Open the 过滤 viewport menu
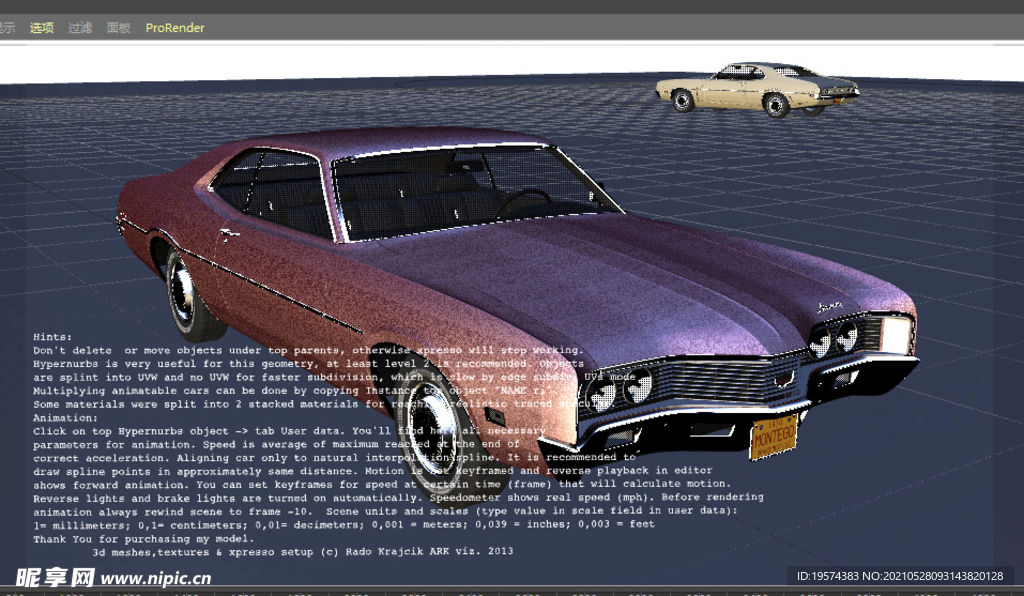 tap(80, 28)
